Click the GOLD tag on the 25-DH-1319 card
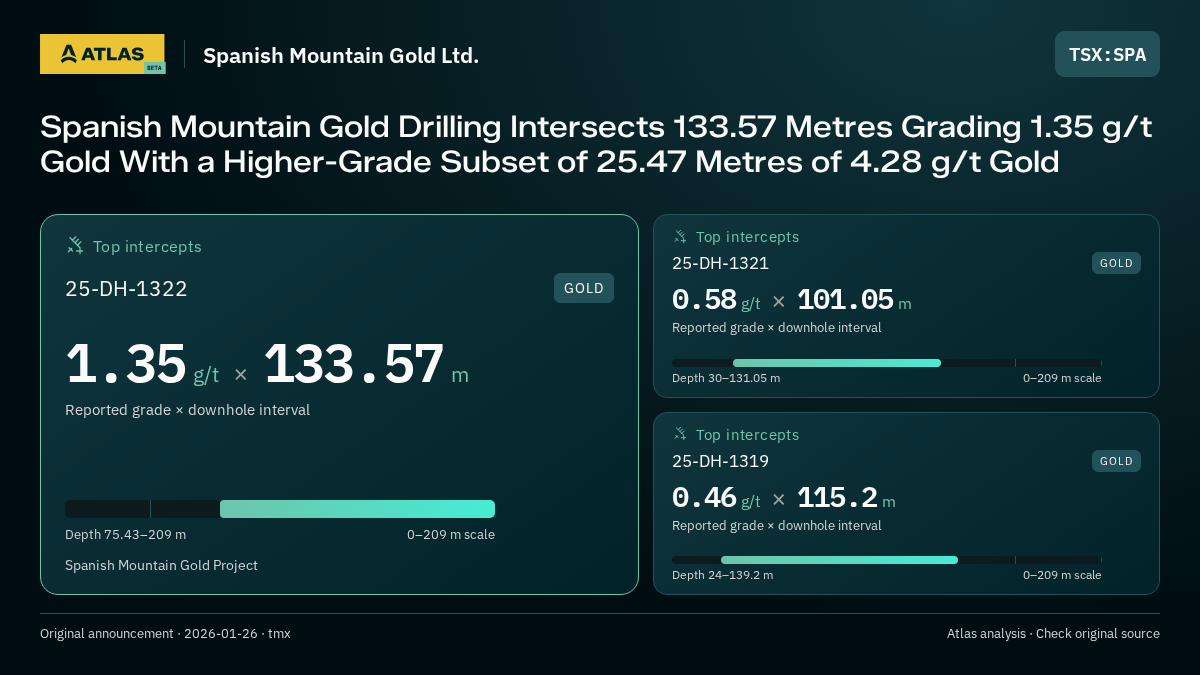Screen dimensions: 1200x675 point(1116,461)
